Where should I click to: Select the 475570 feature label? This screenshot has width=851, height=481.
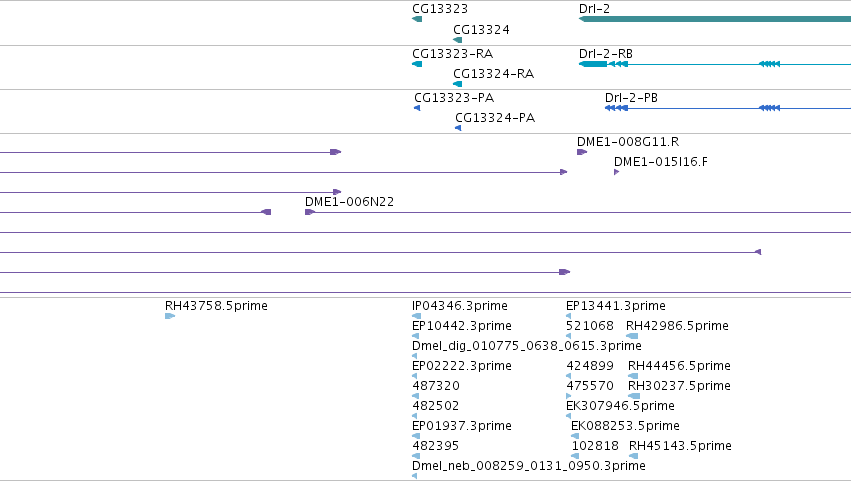point(589,387)
